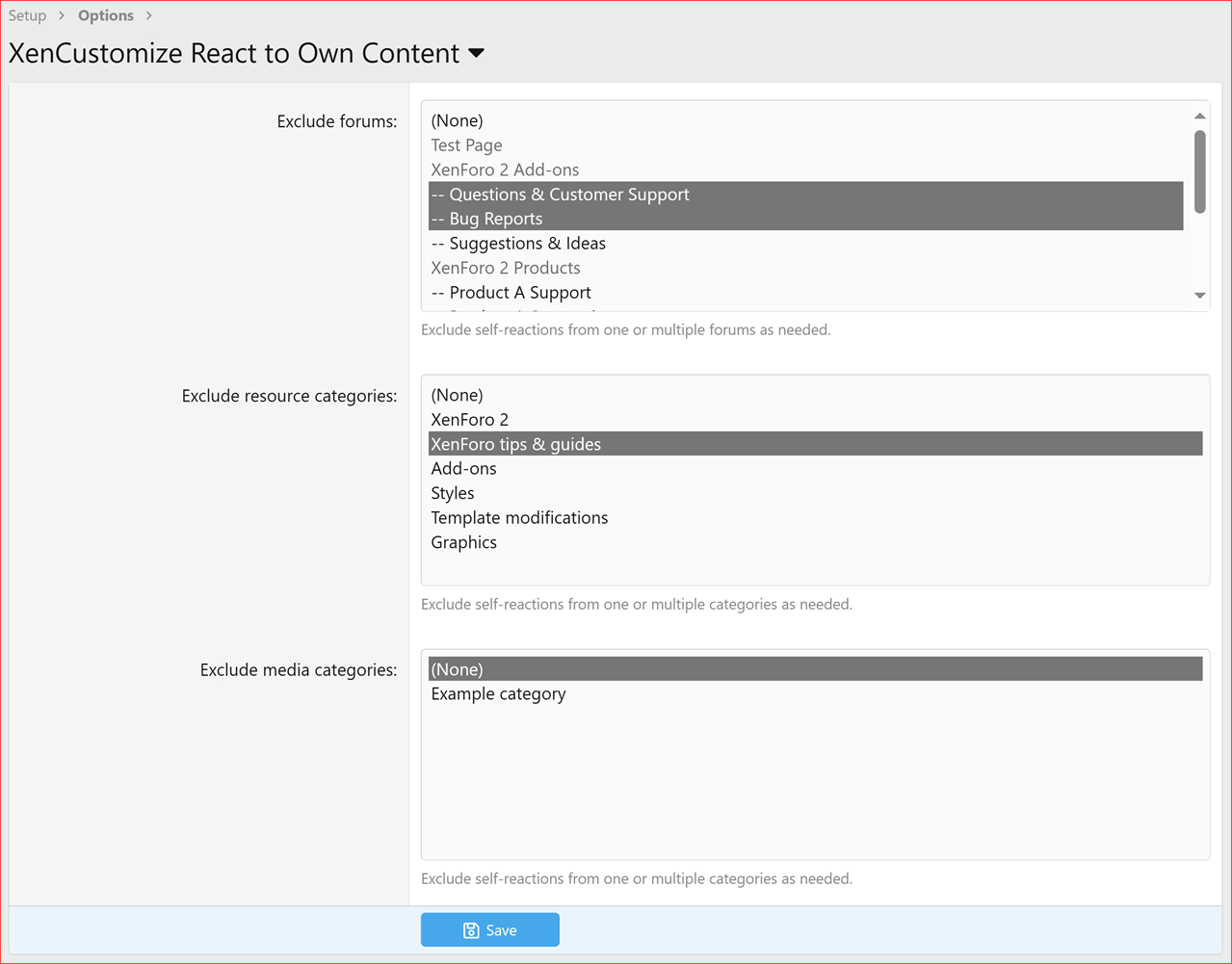Viewport: 1232px width, 964px height.
Task: Click the down arrow on forums list scrollbar
Action: 1198,296
